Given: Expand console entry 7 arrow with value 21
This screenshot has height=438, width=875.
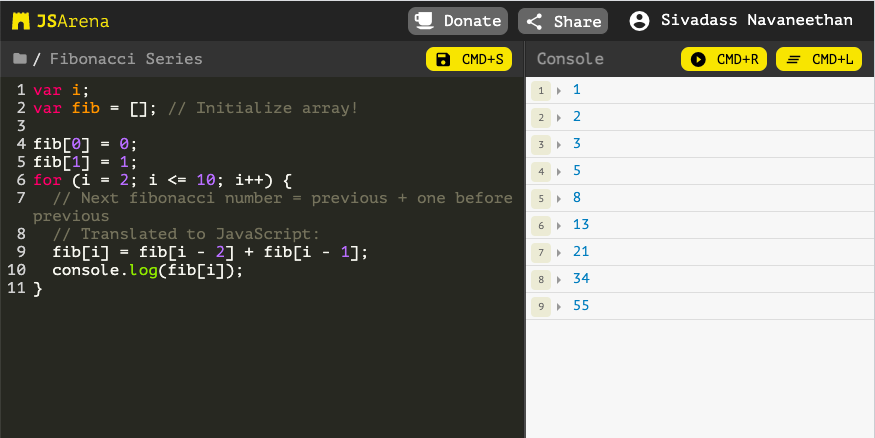Looking at the screenshot, I should coord(559,252).
